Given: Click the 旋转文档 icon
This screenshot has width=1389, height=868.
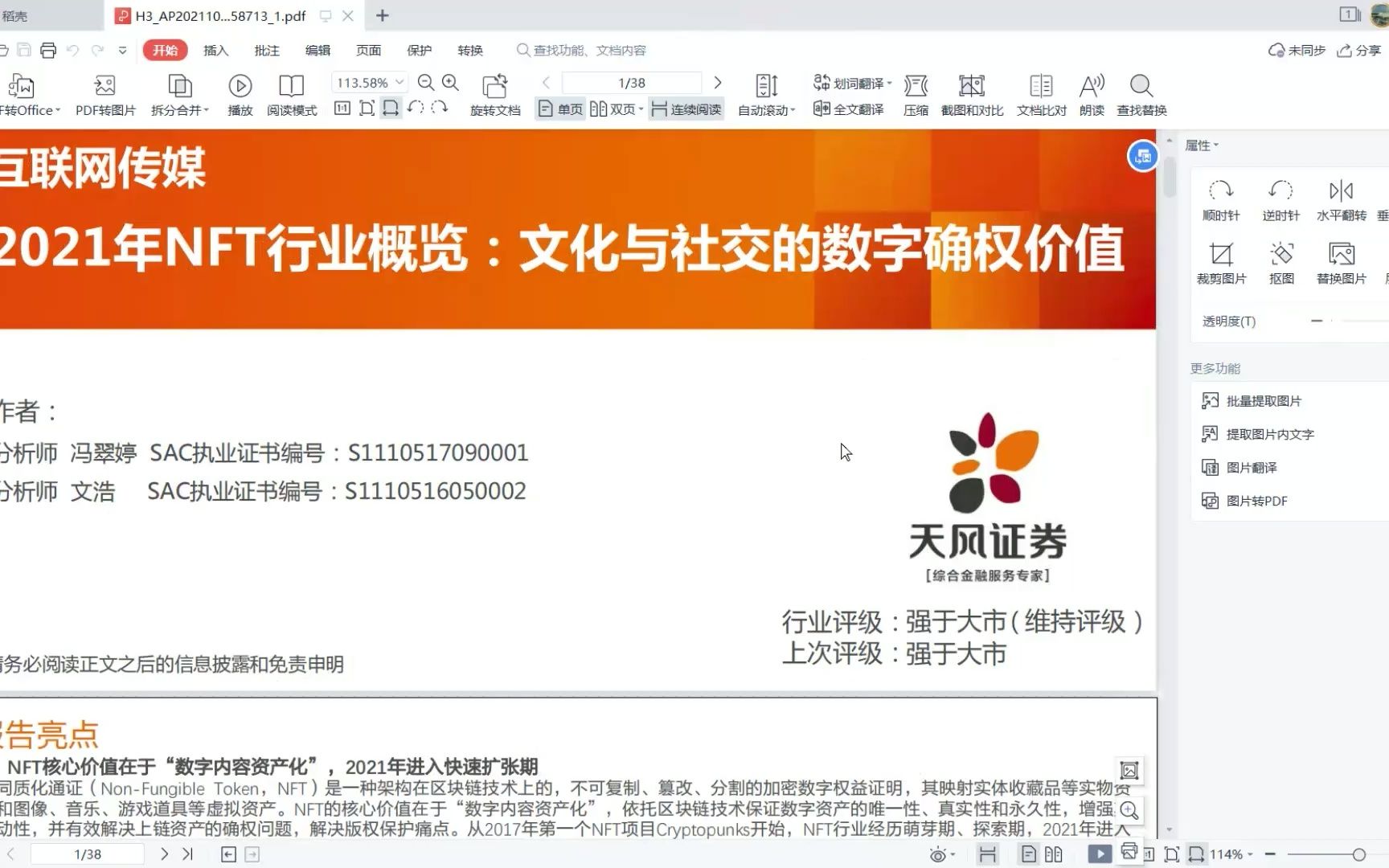Looking at the screenshot, I should 495,92.
